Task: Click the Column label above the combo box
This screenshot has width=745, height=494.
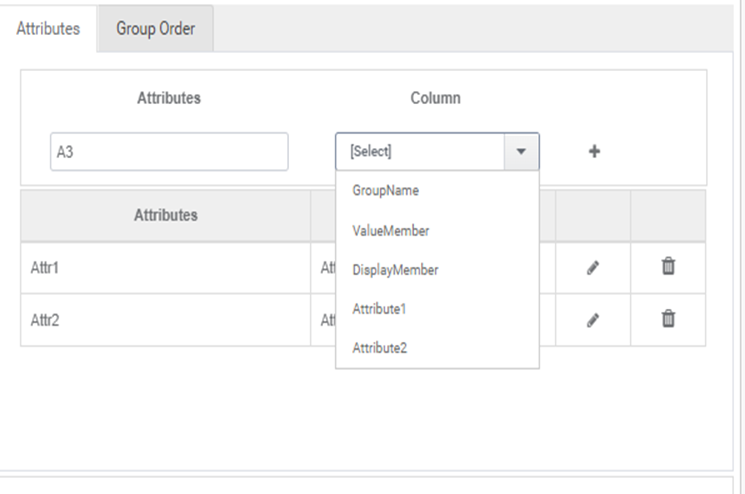Action: click(x=435, y=98)
